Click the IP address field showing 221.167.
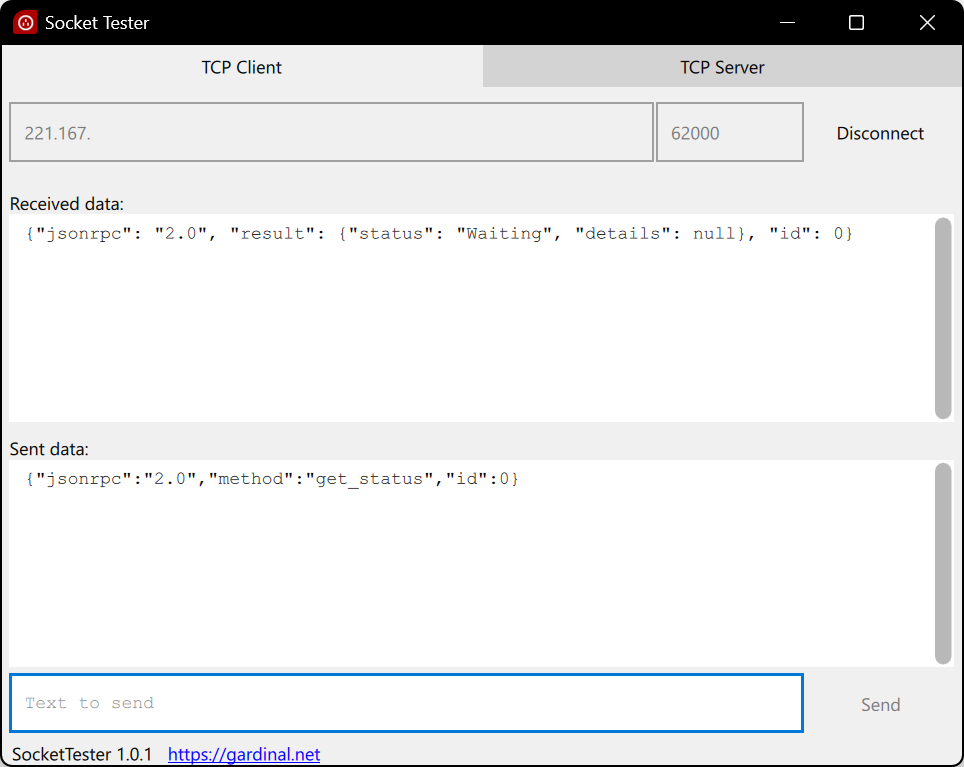Screen dimensions: 964x767 pyautogui.click(x=331, y=132)
